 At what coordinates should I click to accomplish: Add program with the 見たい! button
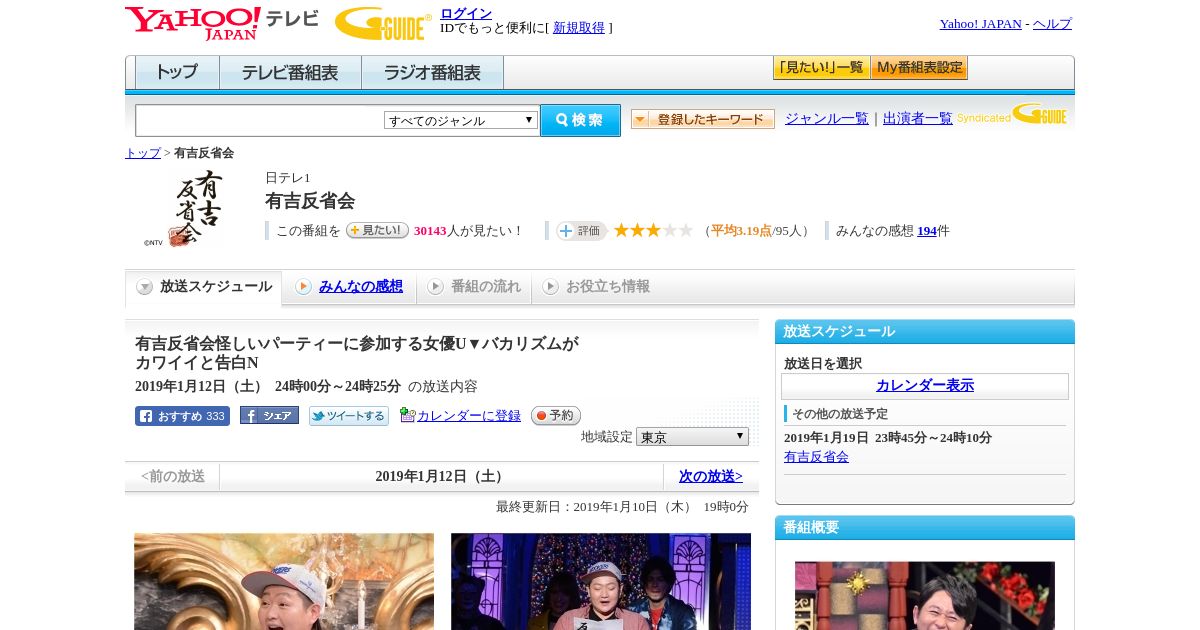(x=377, y=230)
